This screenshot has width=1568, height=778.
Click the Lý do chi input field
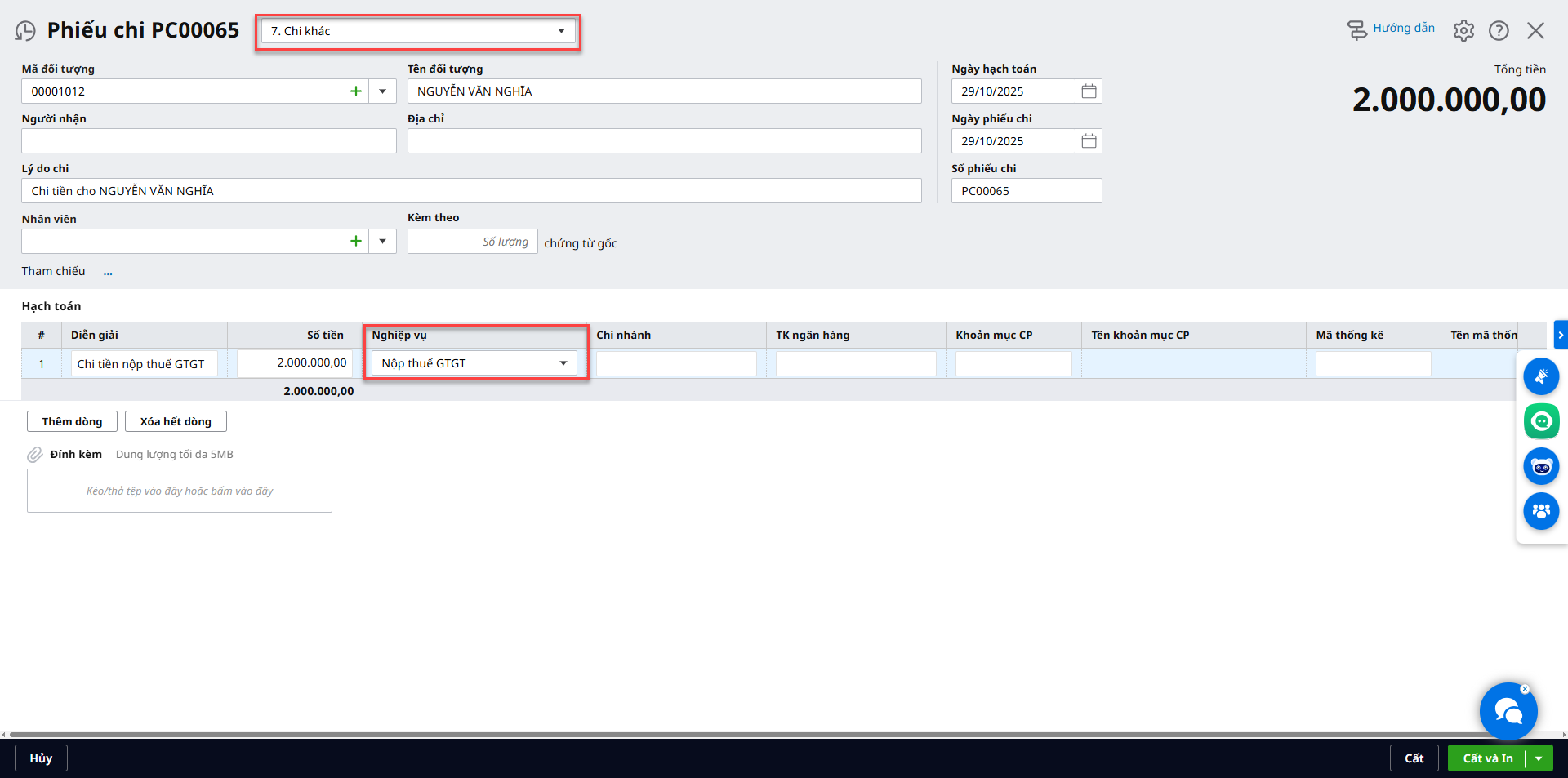click(x=471, y=191)
